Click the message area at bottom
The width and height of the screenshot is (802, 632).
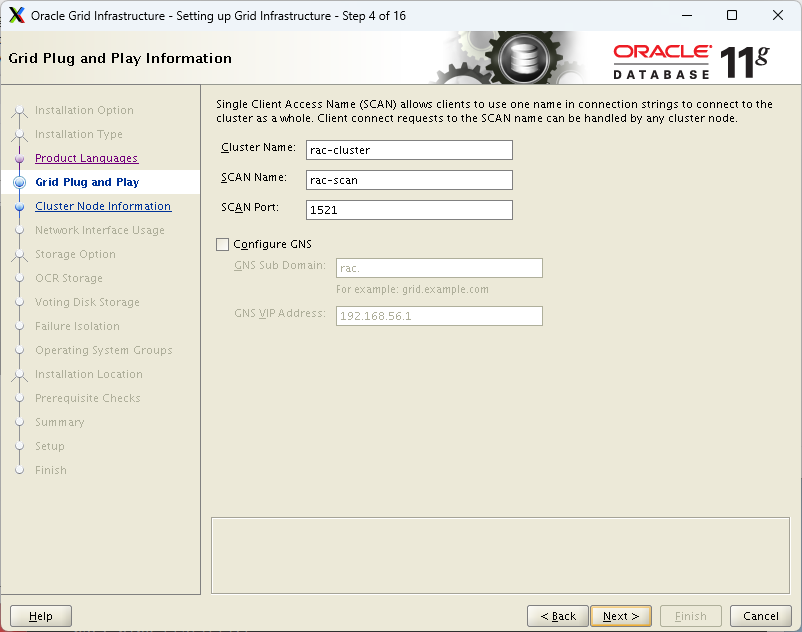[500, 556]
